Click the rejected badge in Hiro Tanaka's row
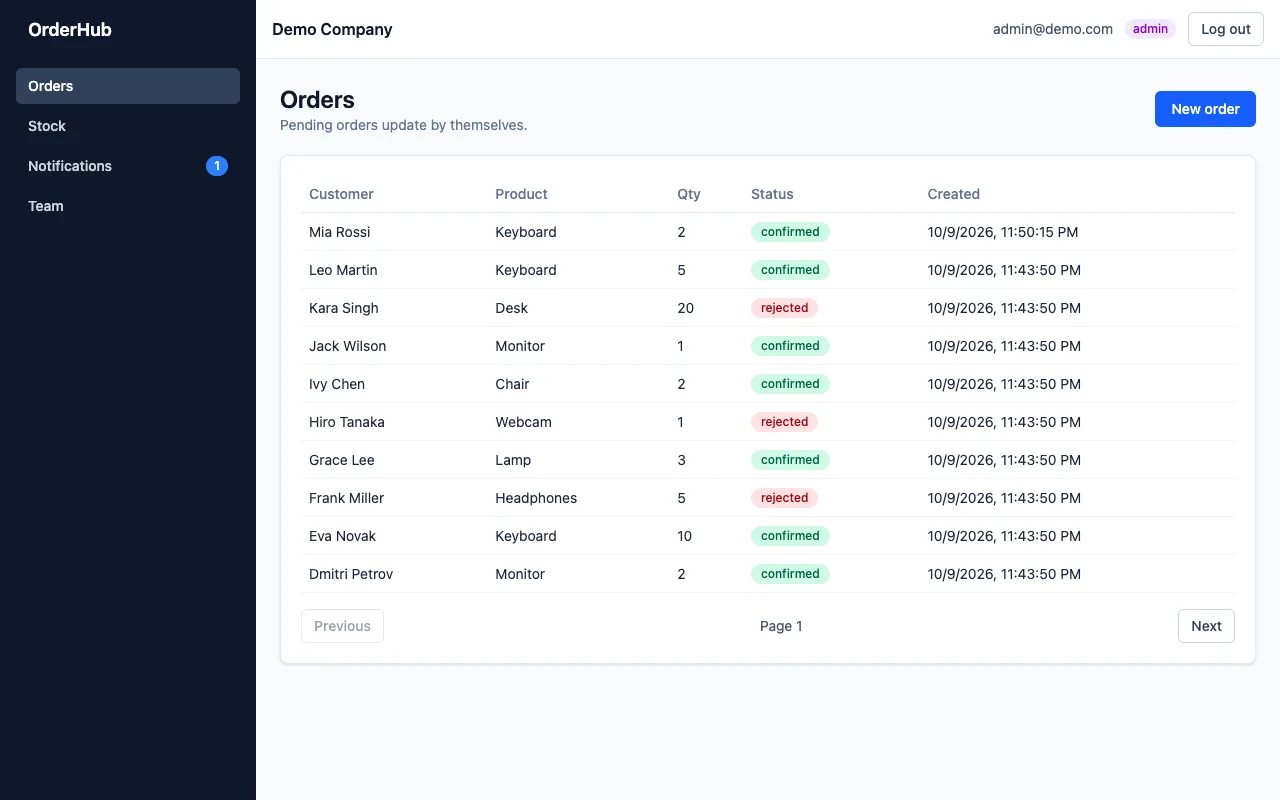This screenshot has width=1280, height=800. pos(784,422)
